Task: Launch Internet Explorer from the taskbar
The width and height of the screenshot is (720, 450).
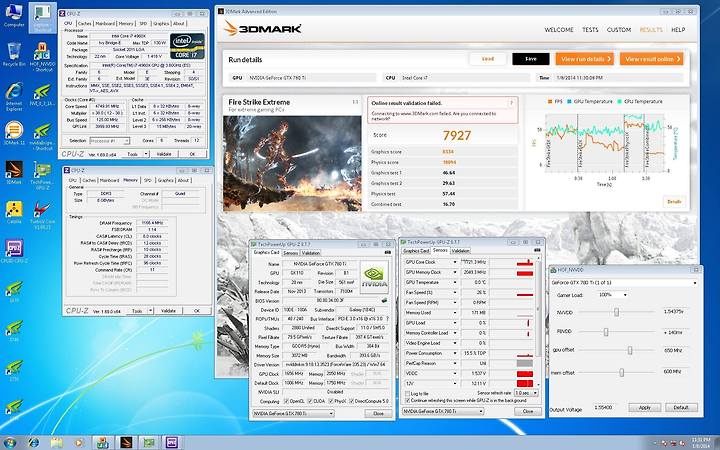Action: click(34, 443)
